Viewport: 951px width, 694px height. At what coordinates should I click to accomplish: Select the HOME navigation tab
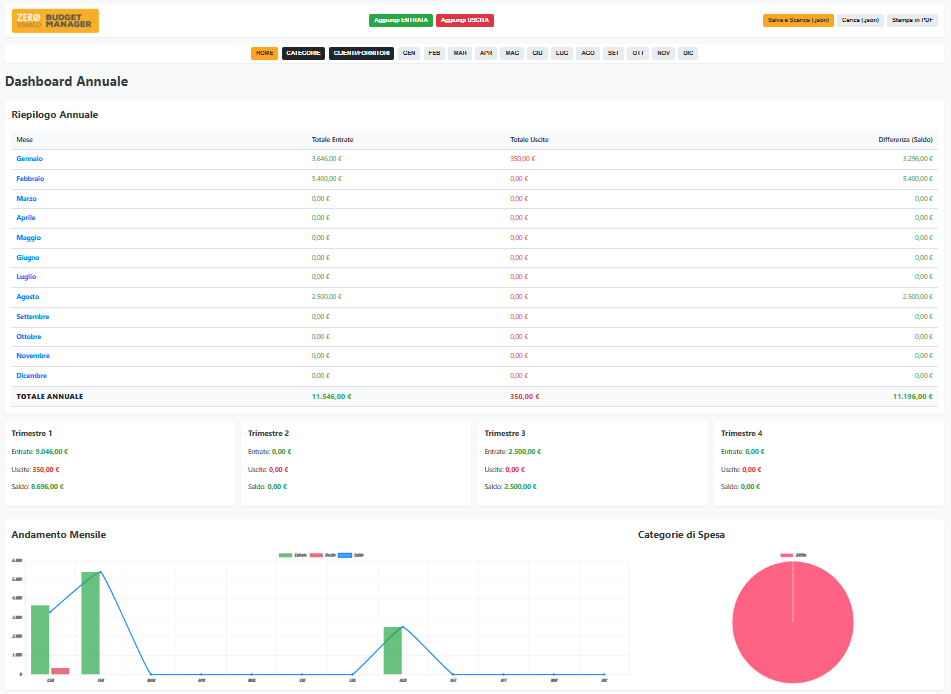264,53
